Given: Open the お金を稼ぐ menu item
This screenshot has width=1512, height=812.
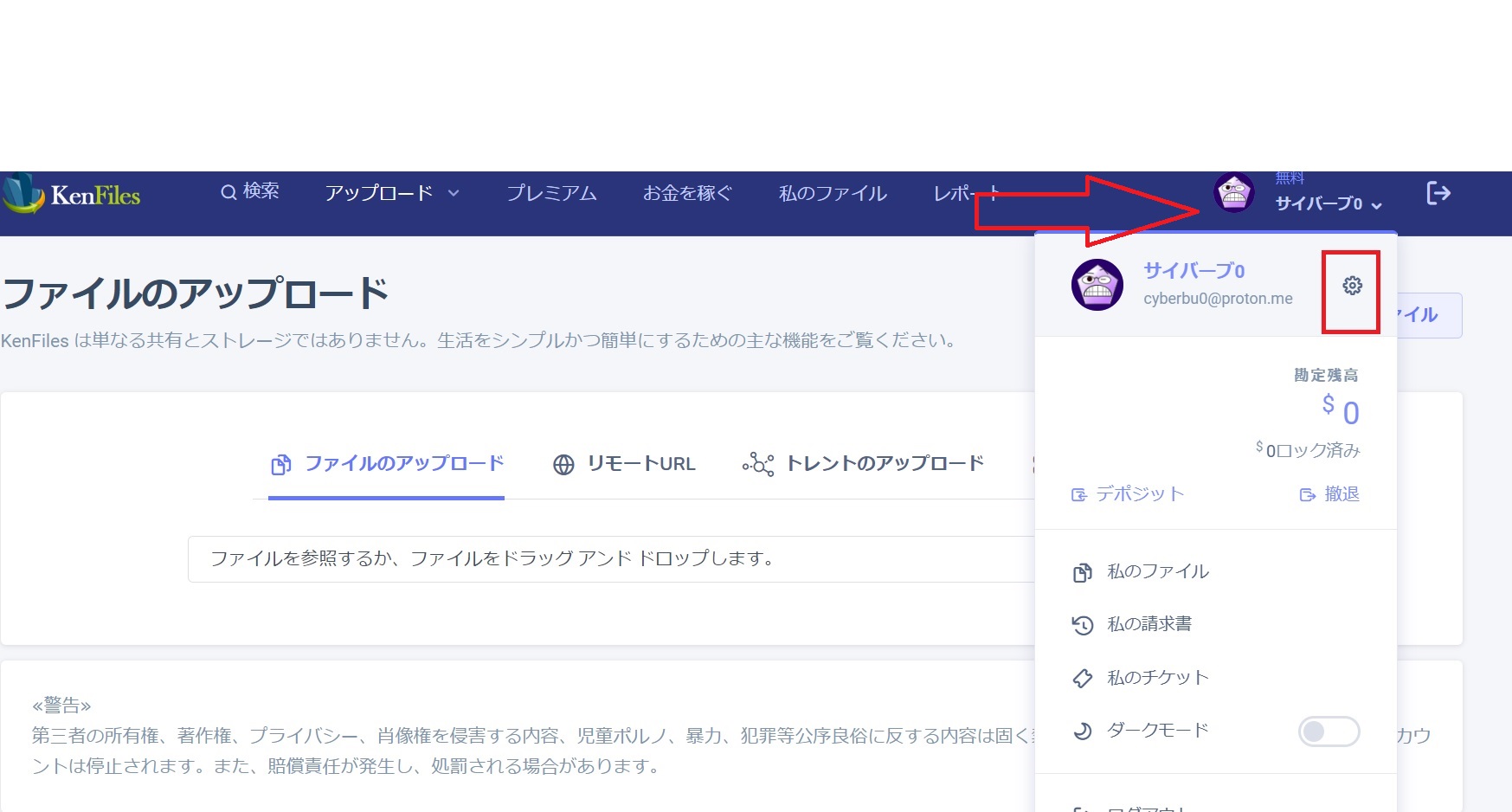Looking at the screenshot, I should [687, 193].
